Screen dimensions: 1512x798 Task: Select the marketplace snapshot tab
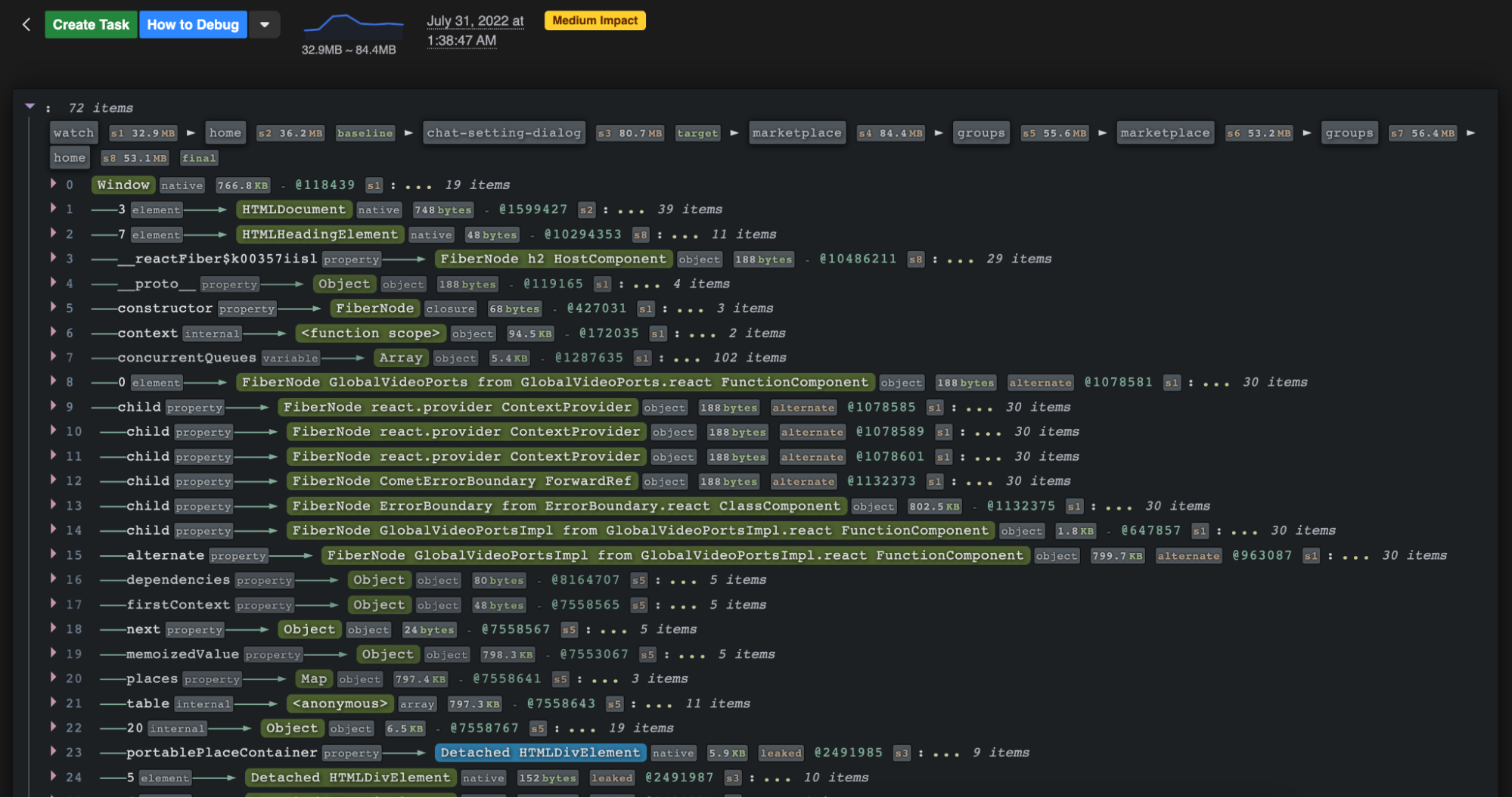pos(796,133)
